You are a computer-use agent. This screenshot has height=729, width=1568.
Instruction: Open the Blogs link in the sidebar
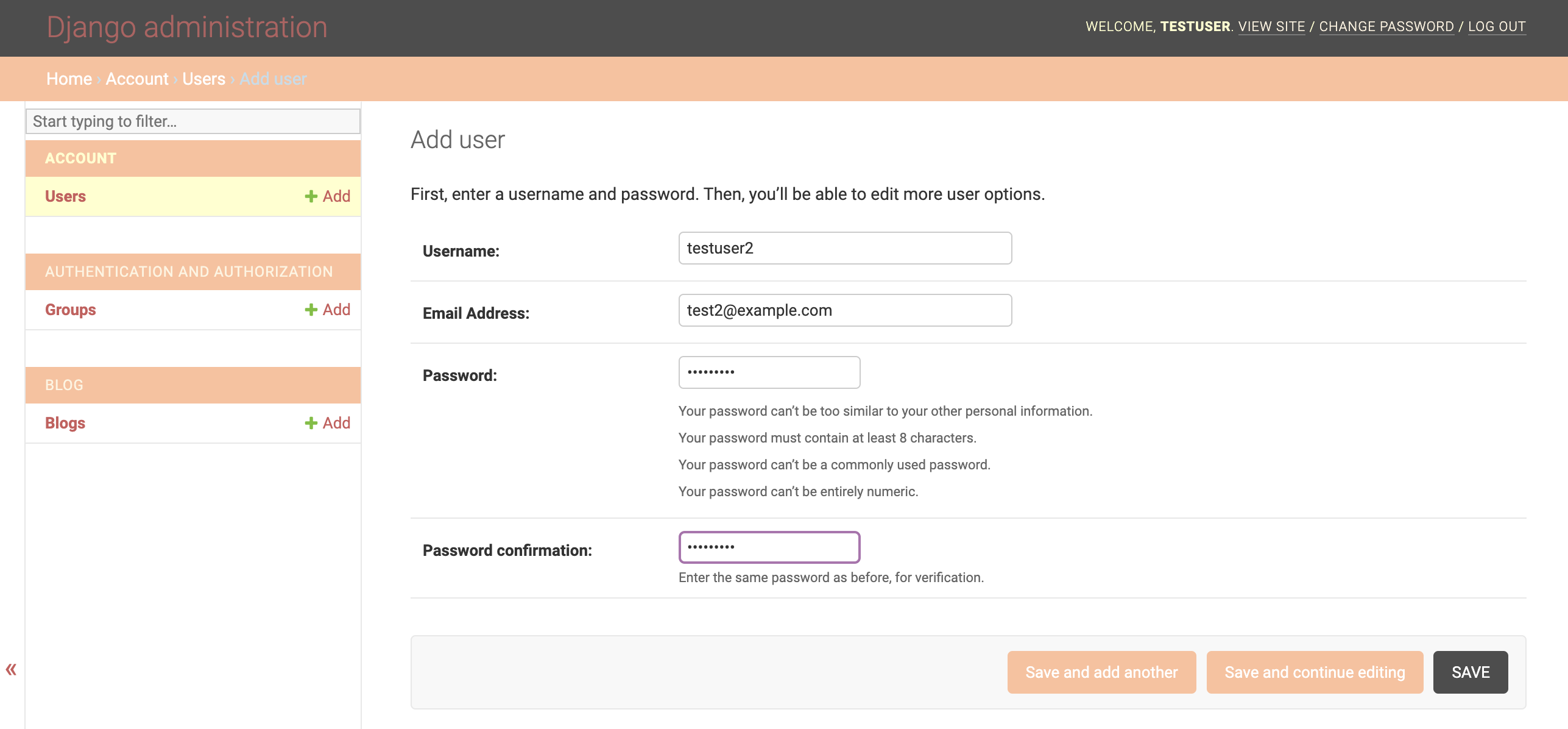point(65,423)
